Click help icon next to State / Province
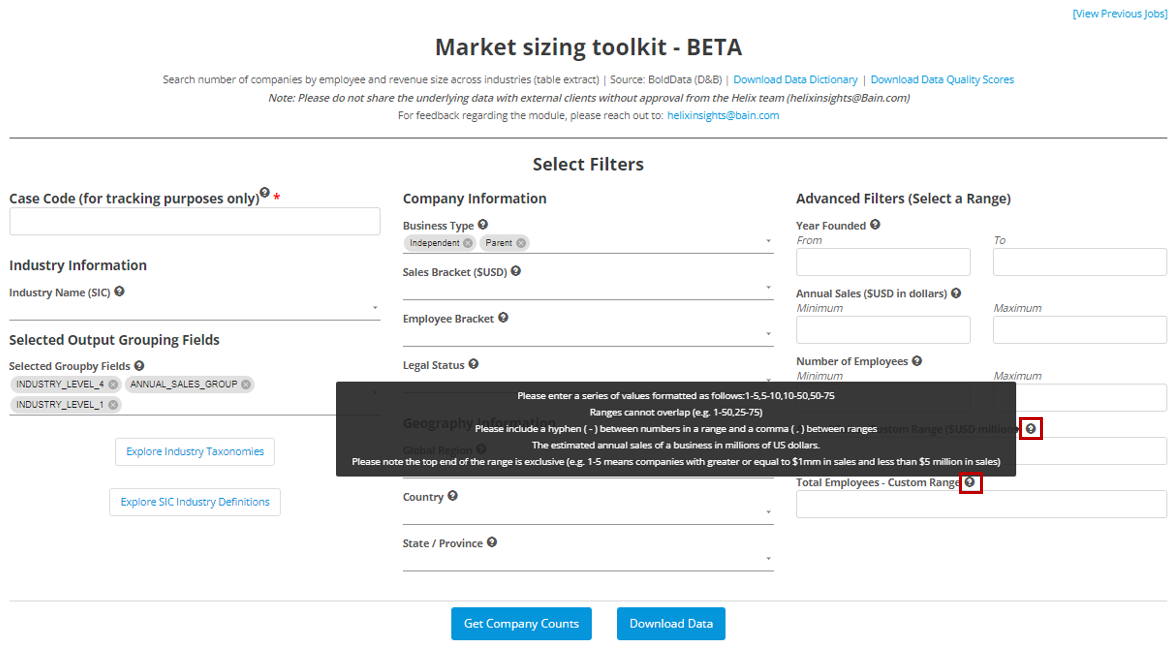The image size is (1176, 645). (x=492, y=543)
